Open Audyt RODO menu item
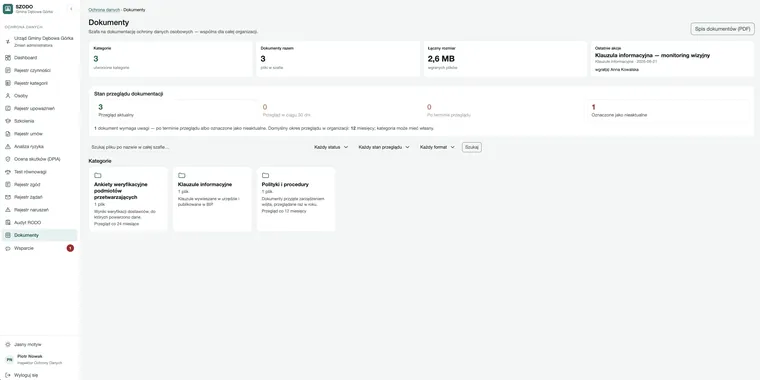Image resolution: width=760 pixels, height=380 pixels. (x=39, y=222)
